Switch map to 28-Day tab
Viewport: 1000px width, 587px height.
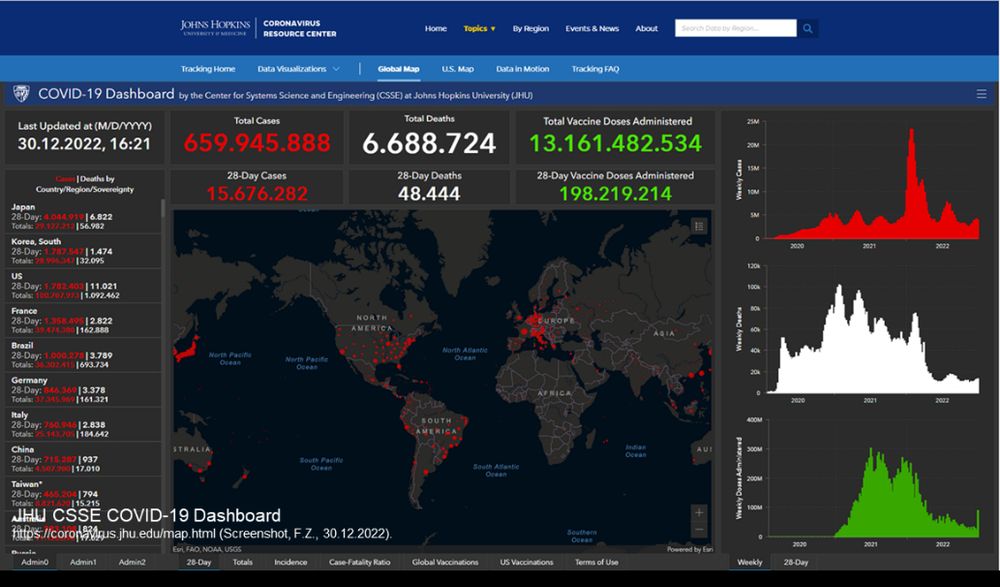coord(198,562)
